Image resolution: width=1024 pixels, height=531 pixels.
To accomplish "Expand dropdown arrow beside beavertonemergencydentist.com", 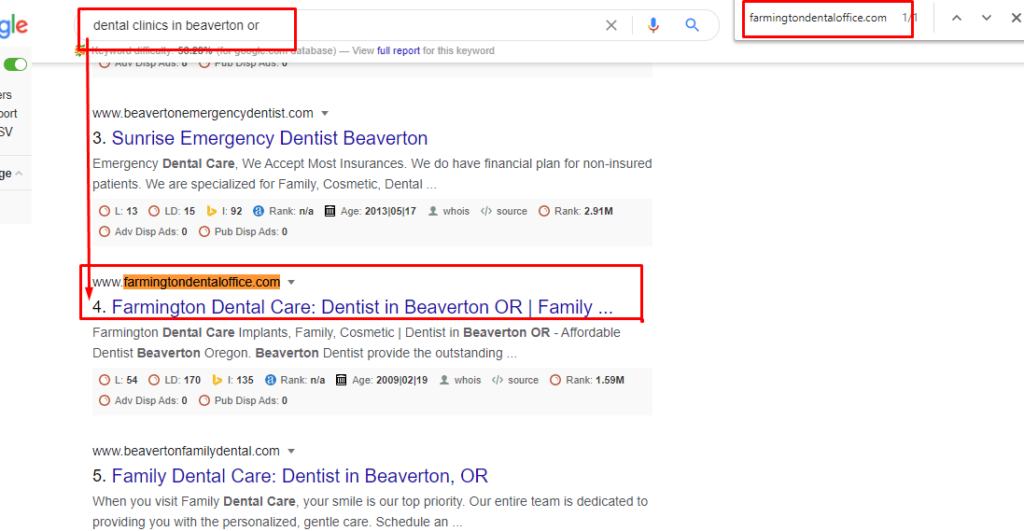I will pyautogui.click(x=325, y=113).
